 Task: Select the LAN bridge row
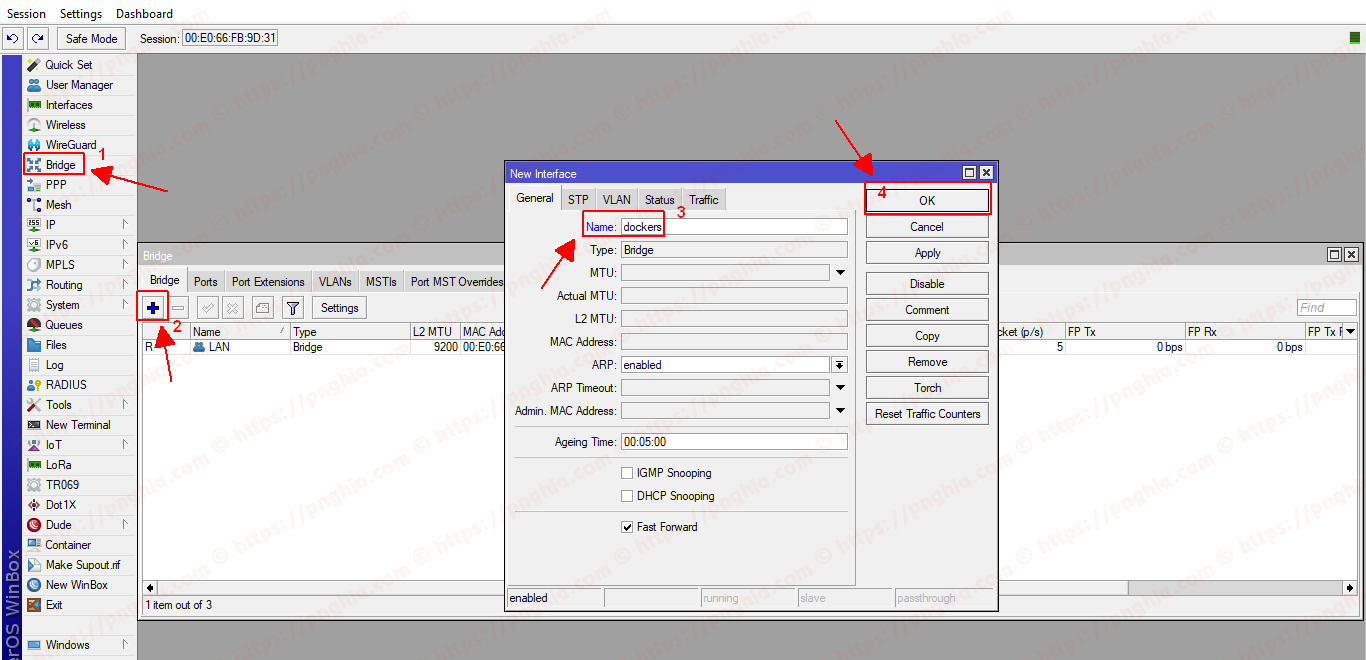click(x=750, y=347)
